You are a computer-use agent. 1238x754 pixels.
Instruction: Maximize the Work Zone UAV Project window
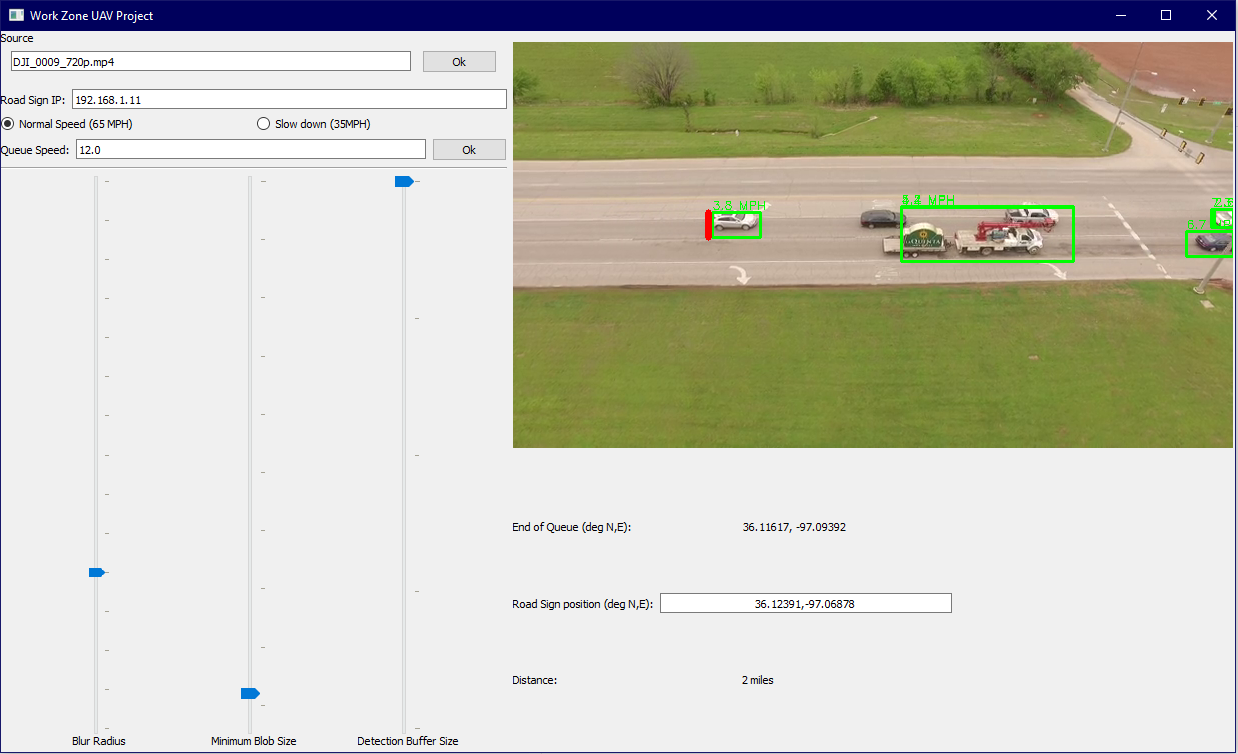1166,15
